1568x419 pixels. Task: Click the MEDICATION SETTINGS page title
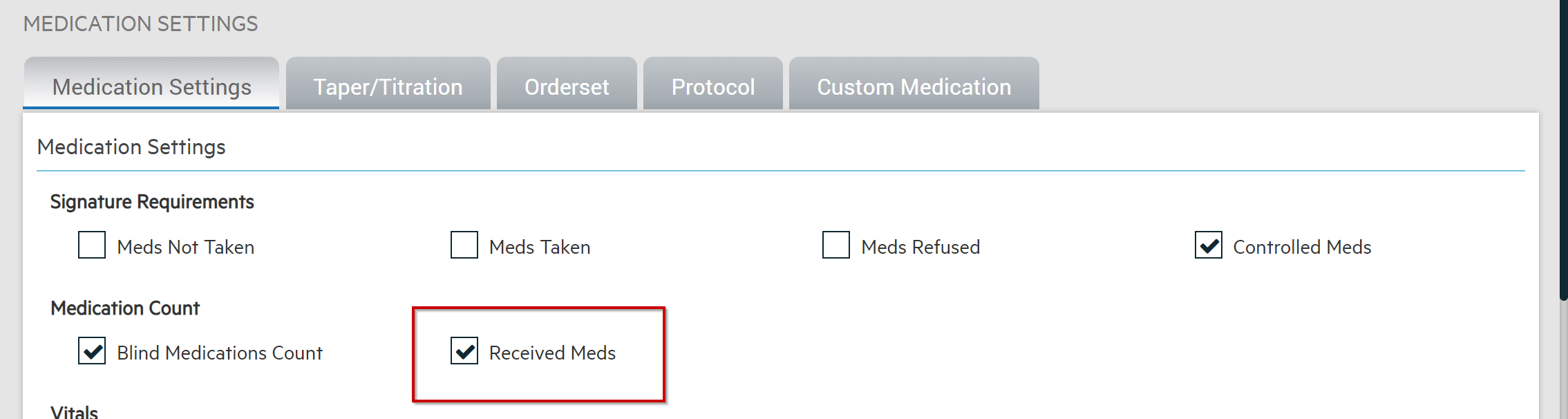pyautogui.click(x=141, y=23)
